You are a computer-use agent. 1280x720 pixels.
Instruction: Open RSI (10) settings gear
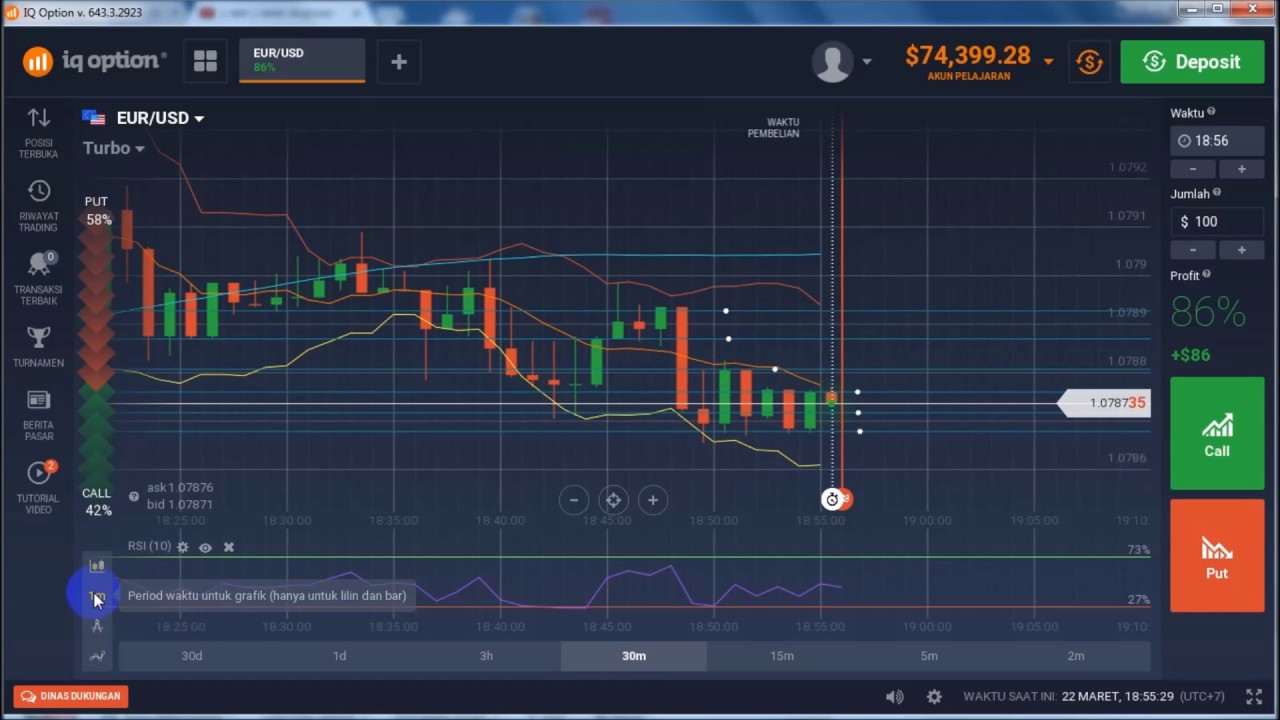click(182, 547)
